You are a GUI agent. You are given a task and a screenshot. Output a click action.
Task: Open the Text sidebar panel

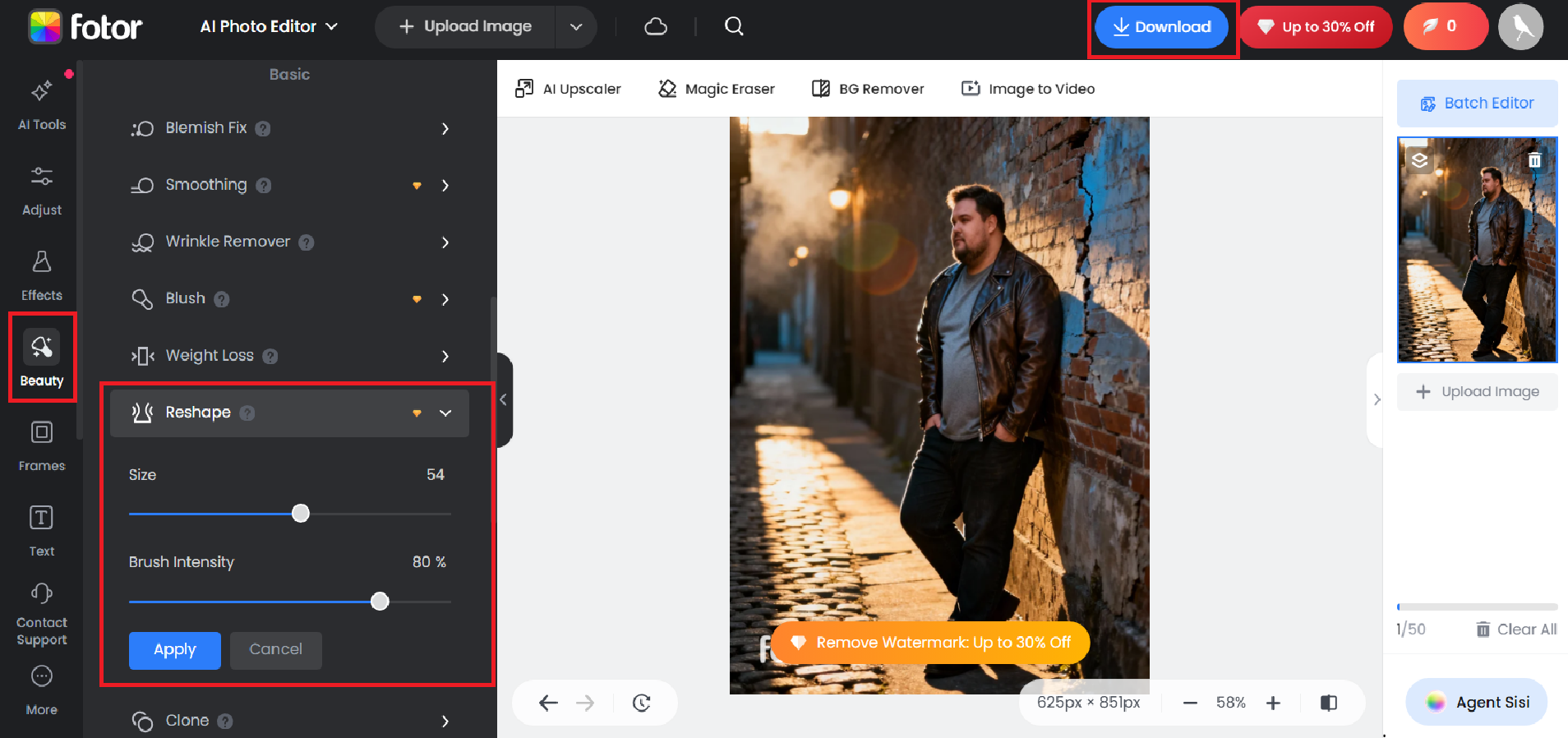point(42,532)
